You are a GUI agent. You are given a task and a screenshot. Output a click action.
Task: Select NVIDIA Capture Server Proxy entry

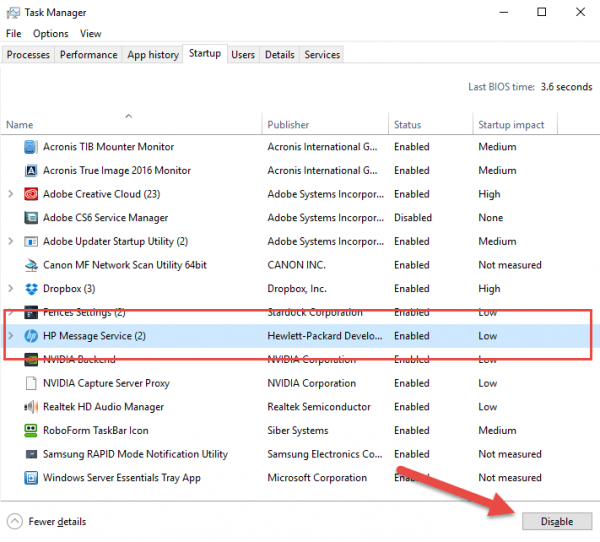pyautogui.click(x=106, y=383)
